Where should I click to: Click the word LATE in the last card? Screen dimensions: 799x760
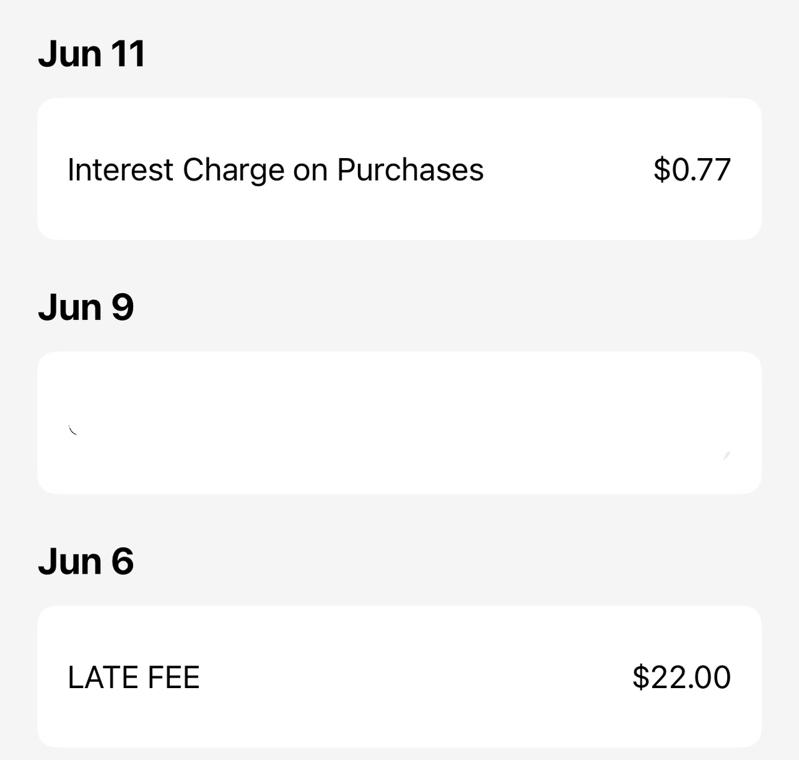103,677
